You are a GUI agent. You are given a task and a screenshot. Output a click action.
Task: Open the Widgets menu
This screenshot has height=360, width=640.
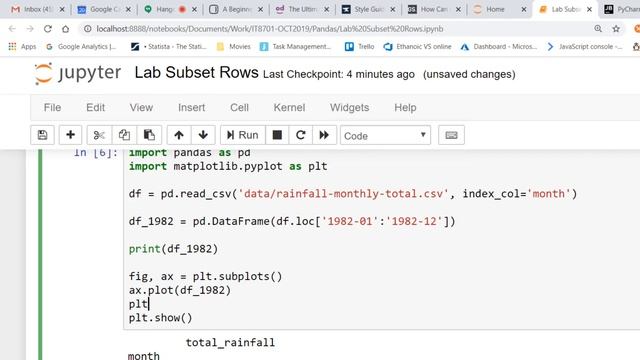349,107
